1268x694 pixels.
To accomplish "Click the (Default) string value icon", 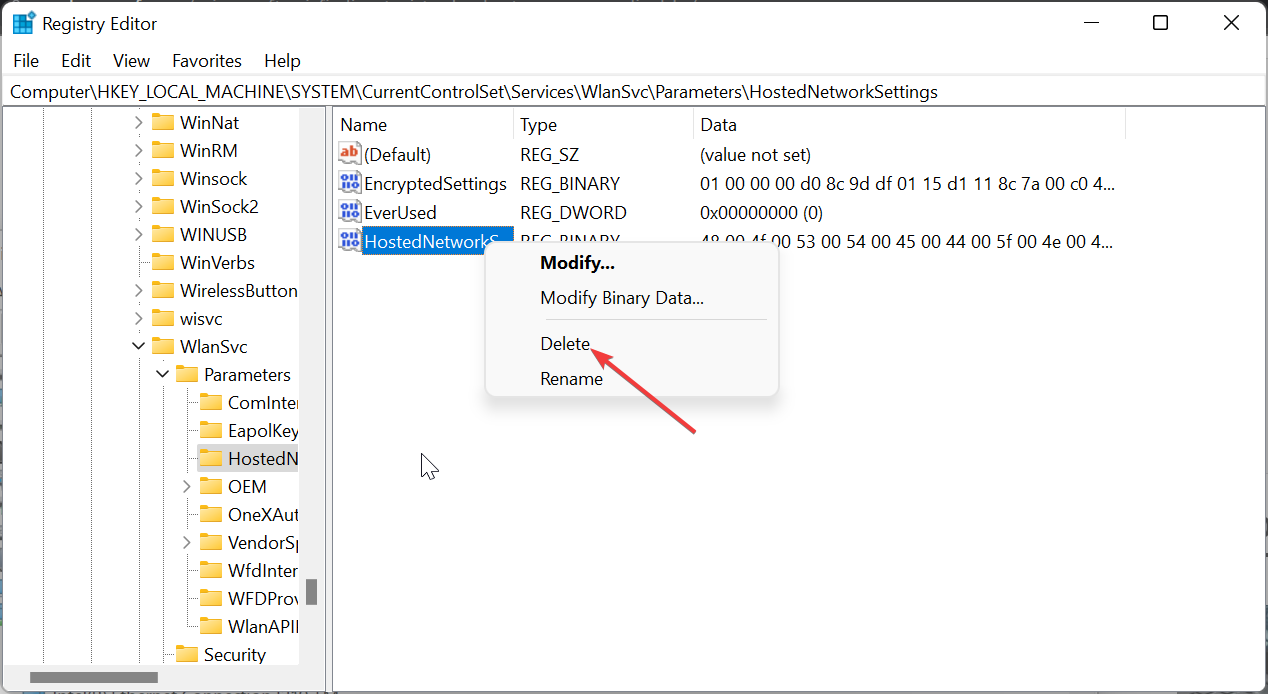I will 350,154.
